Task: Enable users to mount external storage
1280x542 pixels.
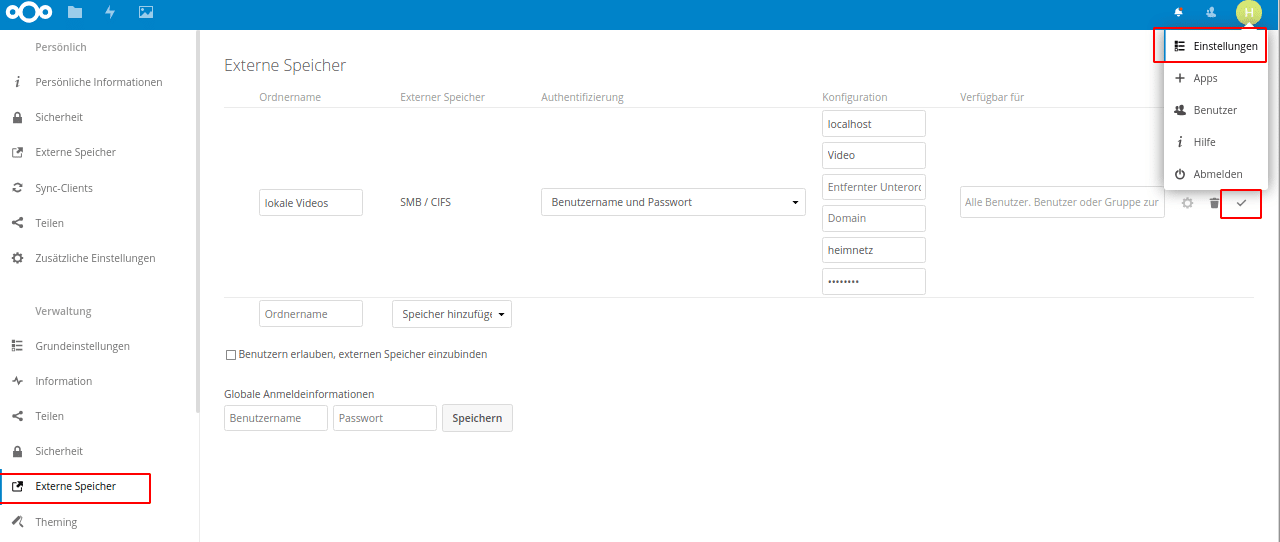Action: 231,355
